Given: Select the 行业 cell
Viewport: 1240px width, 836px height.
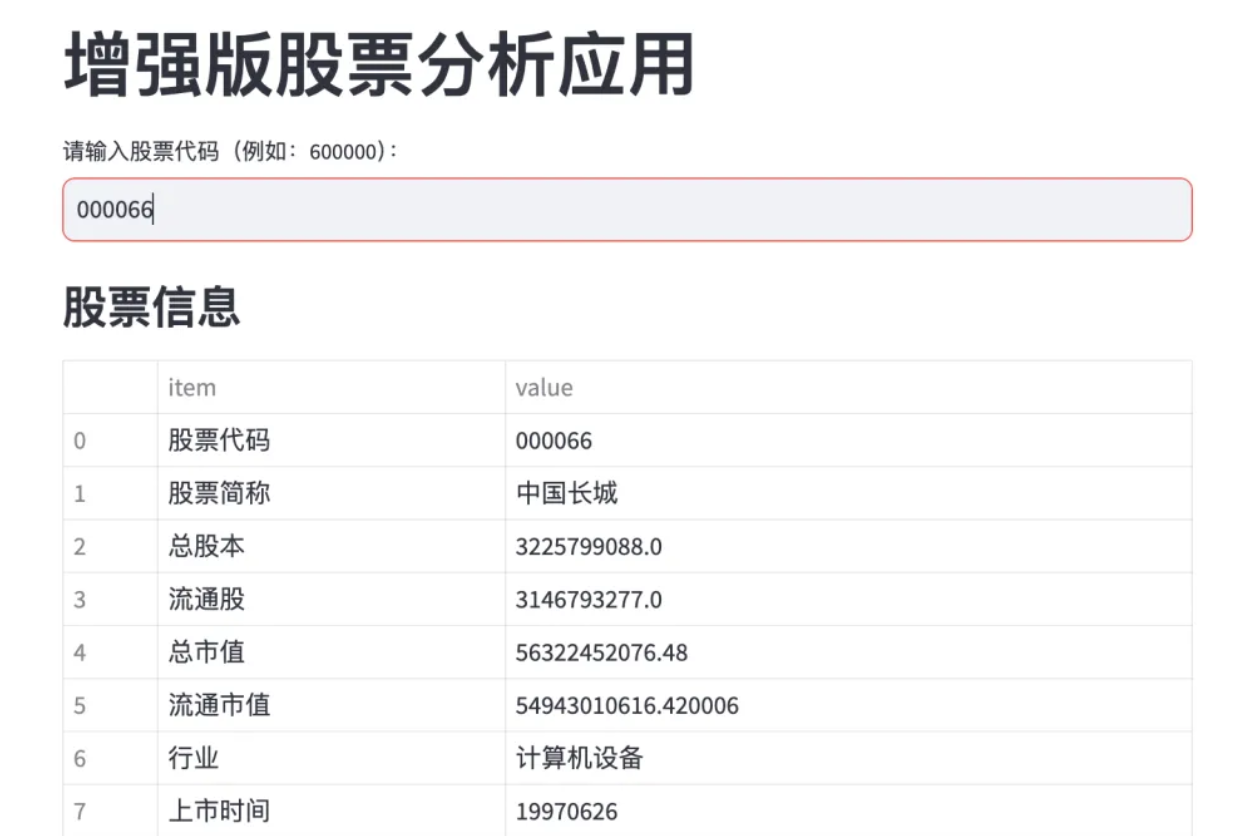Looking at the screenshot, I should pyautogui.click(x=331, y=758).
